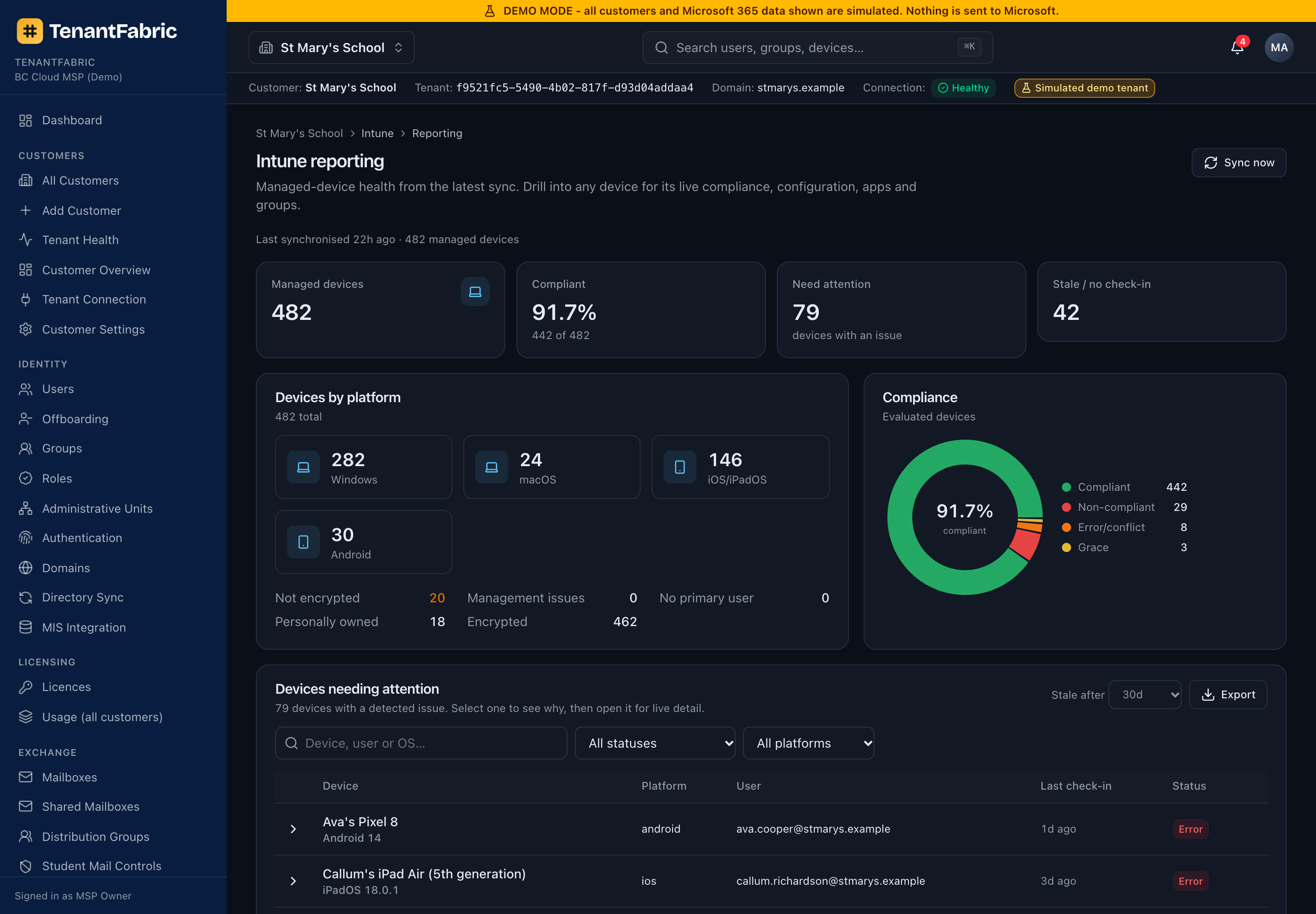Click the Student Mail Controls shield icon
1316x914 pixels.
point(26,866)
